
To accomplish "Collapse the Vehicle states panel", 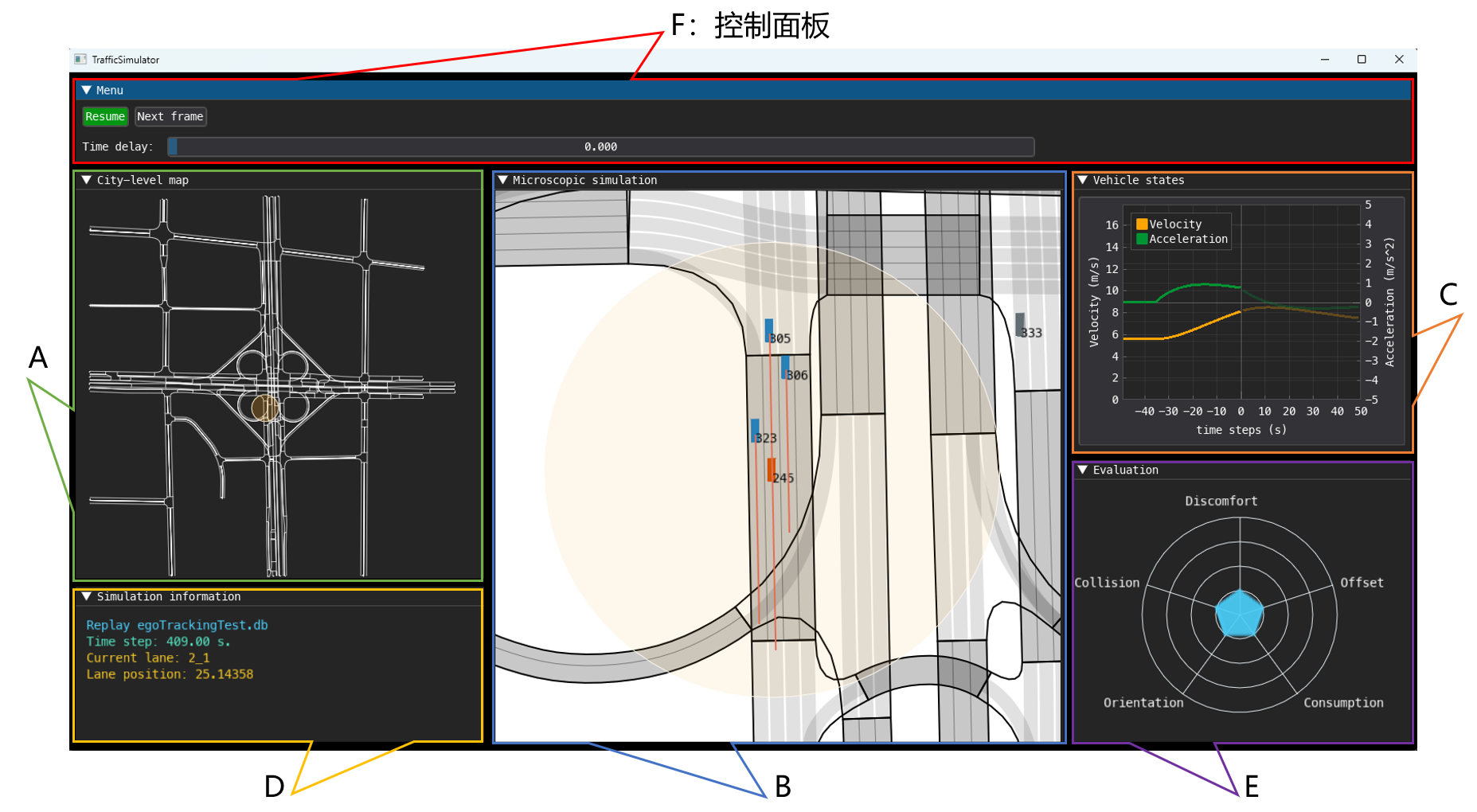I will pyautogui.click(x=1083, y=181).
